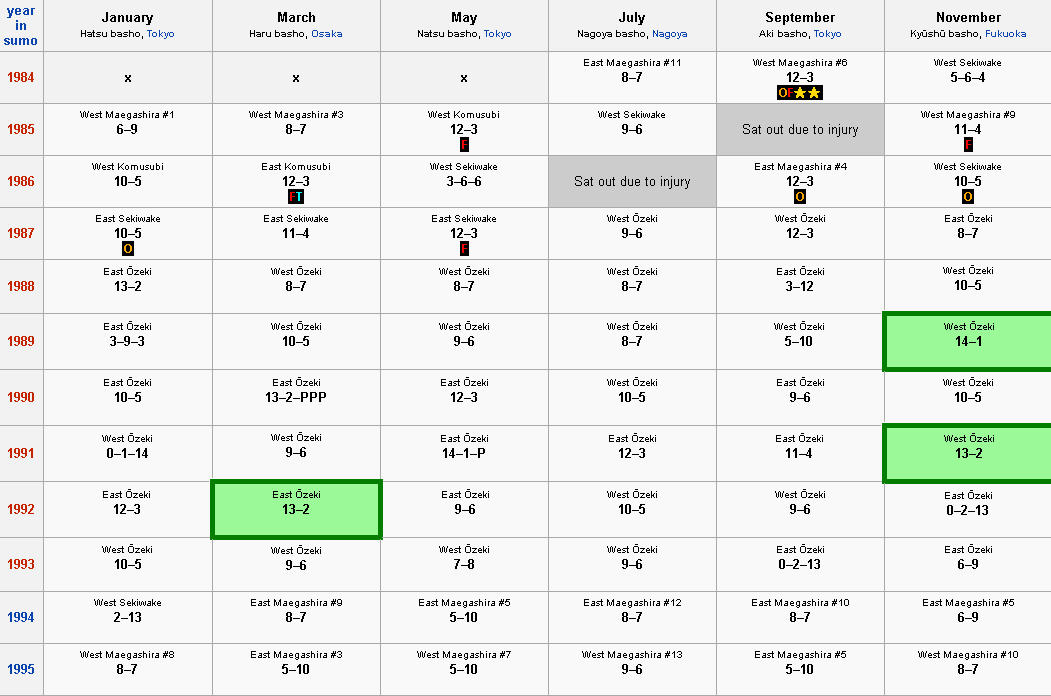Click the Osaka link under March

[x=326, y=34]
